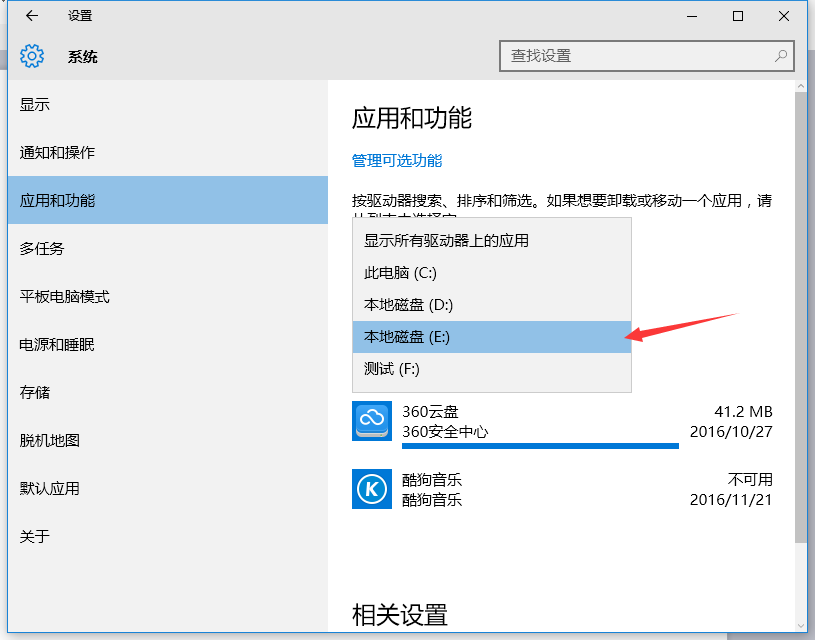Viewport: 815px width, 640px height.
Task: Click the 41.2 MB size value
Action: (x=743, y=412)
